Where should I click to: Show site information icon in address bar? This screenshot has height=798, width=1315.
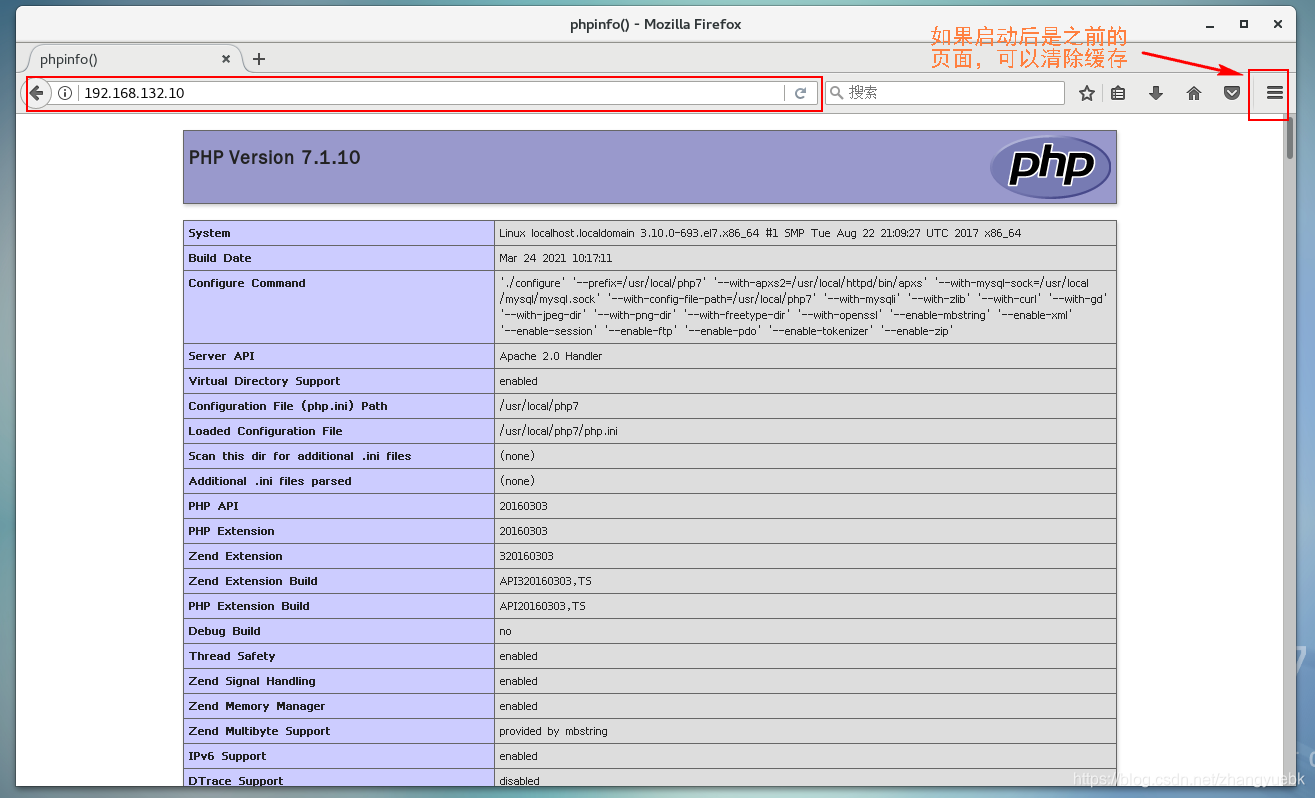coord(65,93)
